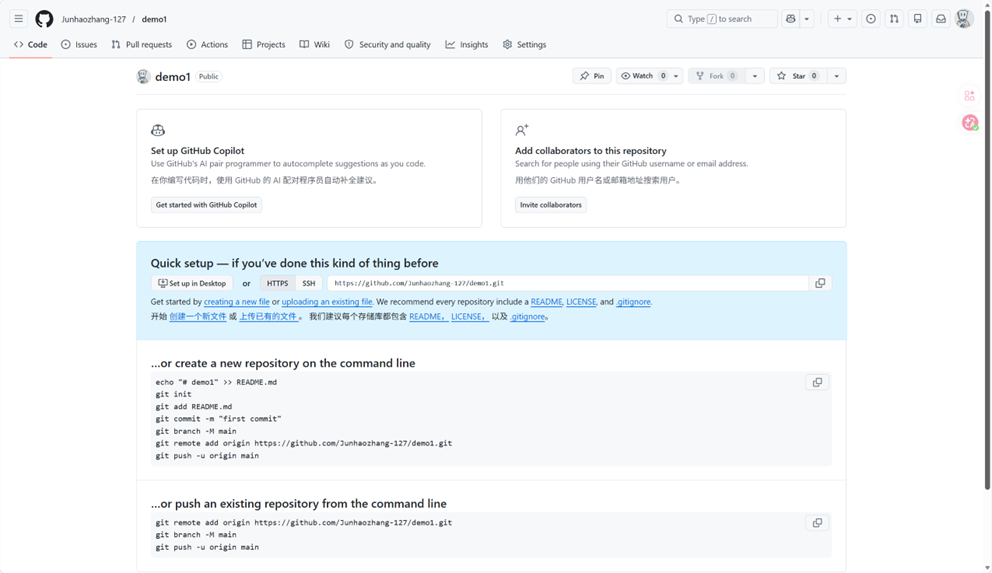Select the SSH protocol toggle
The width and height of the screenshot is (992, 573).
tap(309, 283)
